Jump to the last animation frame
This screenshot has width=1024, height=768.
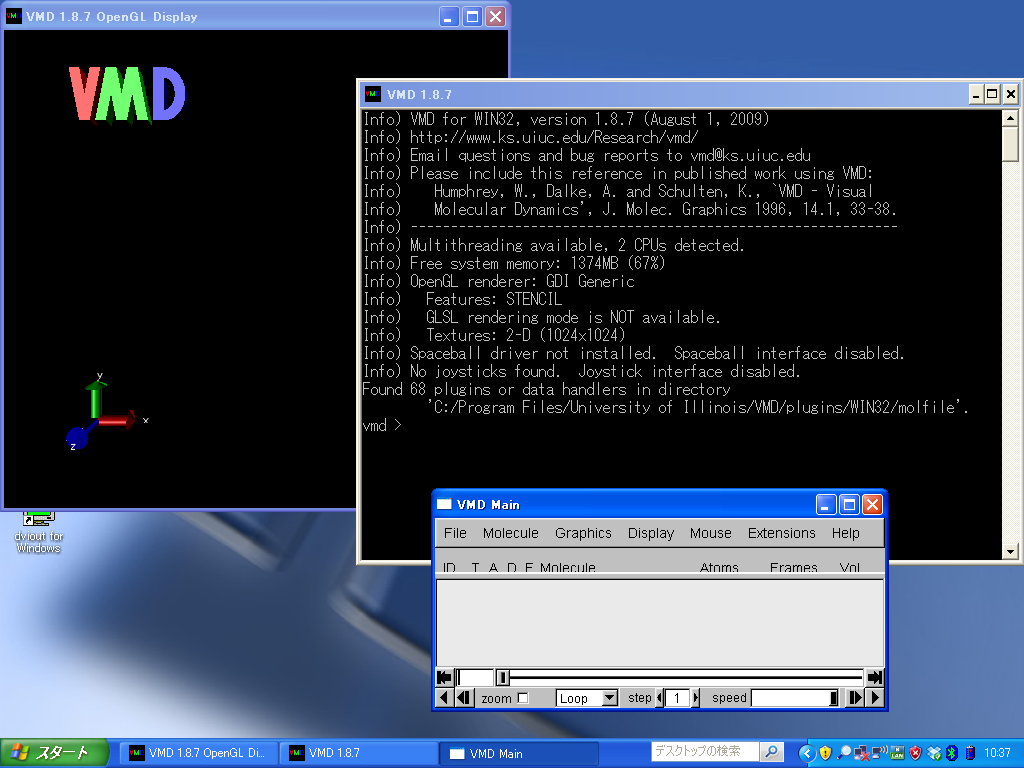[875, 678]
